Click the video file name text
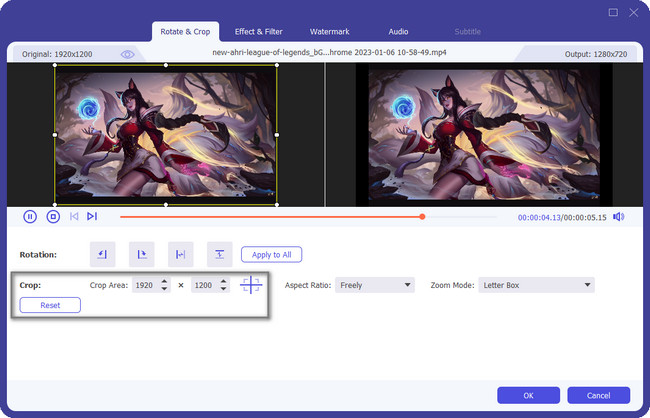 pyautogui.click(x=329, y=53)
